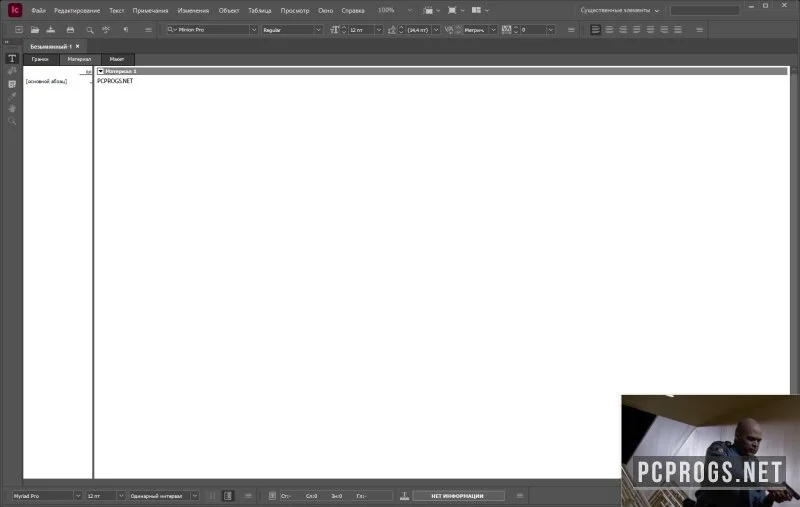Open the view options icon in app bar
Screen dimensions: 800x507
431,10
